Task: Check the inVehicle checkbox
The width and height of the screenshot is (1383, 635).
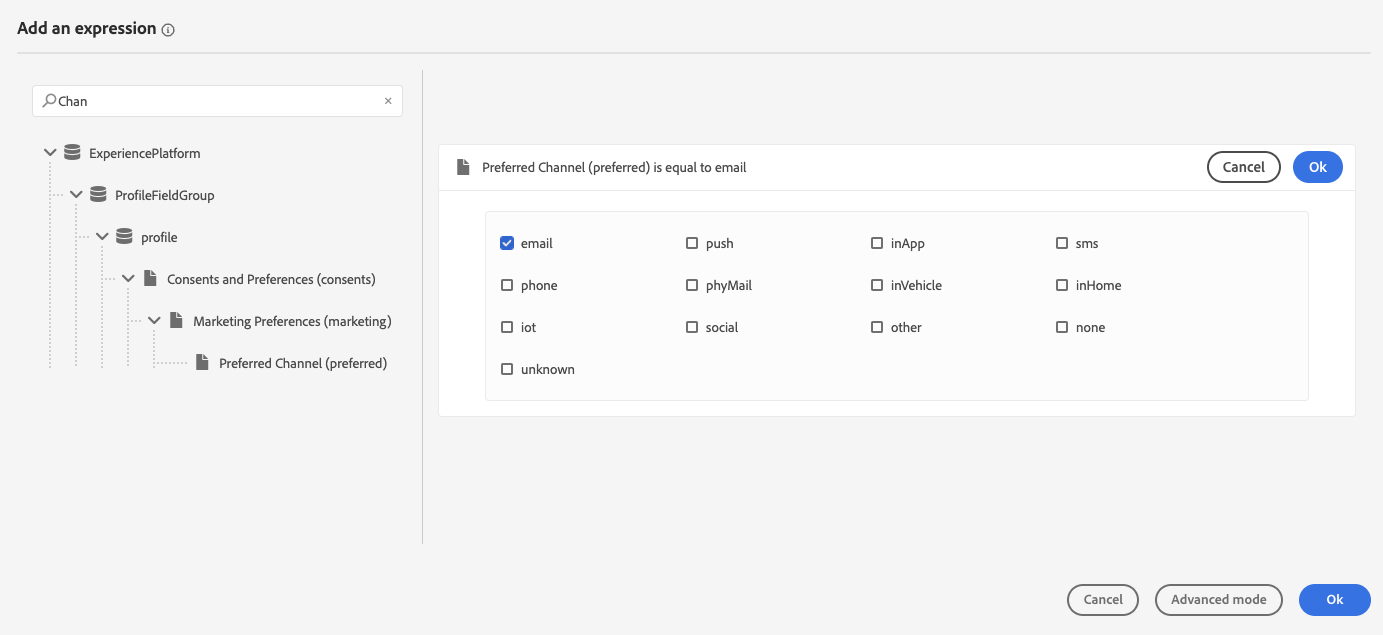Action: coord(877,285)
